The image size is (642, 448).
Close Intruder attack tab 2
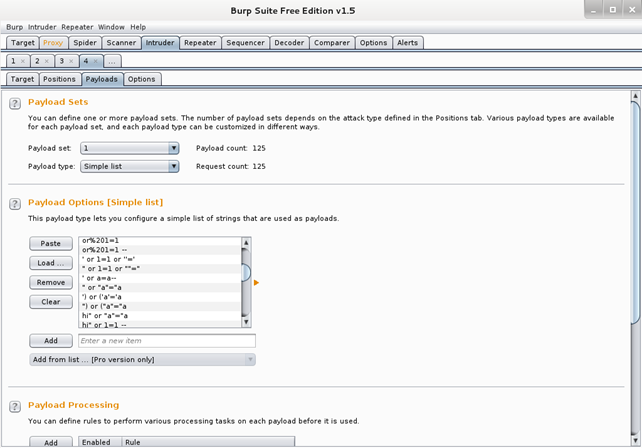(x=48, y=61)
